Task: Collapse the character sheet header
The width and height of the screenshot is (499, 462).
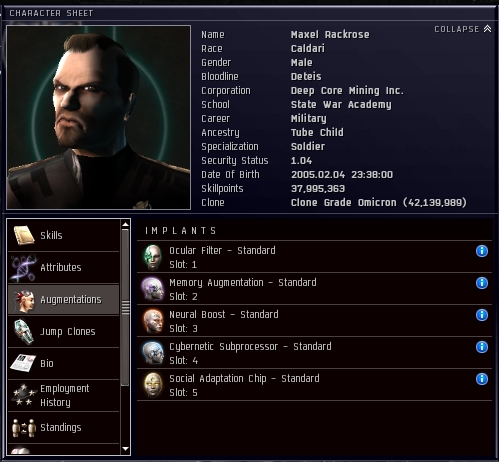Action: click(463, 29)
